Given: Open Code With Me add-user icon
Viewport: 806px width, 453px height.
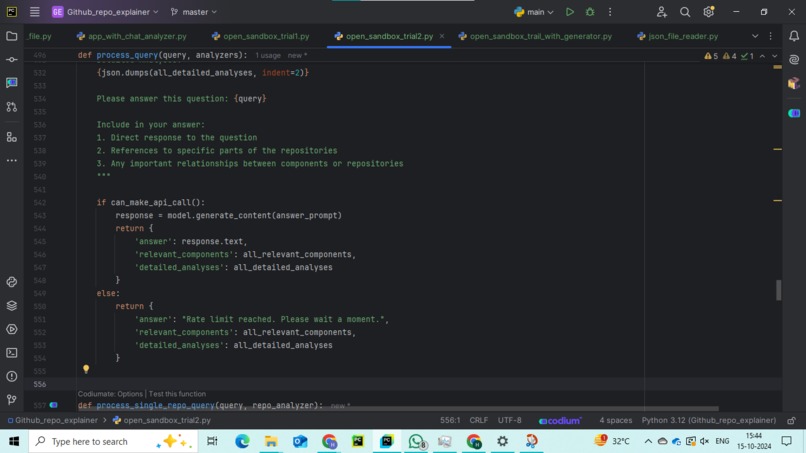Looking at the screenshot, I should (x=662, y=12).
